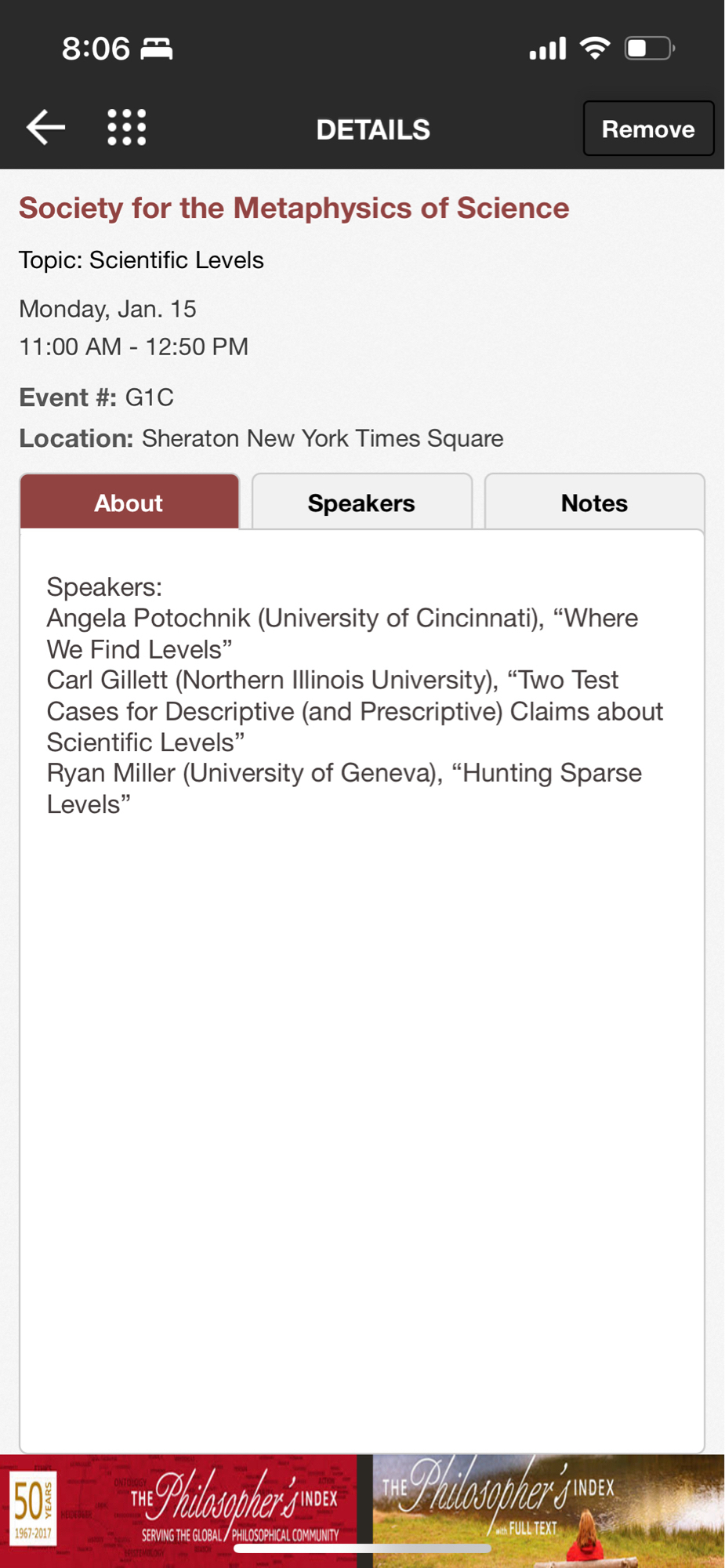Tap the Event # G1C text
This screenshot has height=1568, width=725.
[x=96, y=397]
